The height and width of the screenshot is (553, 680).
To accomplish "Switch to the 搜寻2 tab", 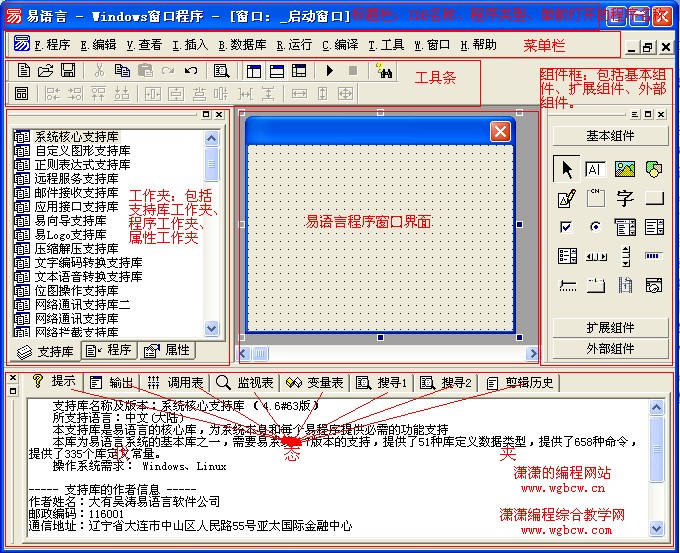I will [446, 383].
